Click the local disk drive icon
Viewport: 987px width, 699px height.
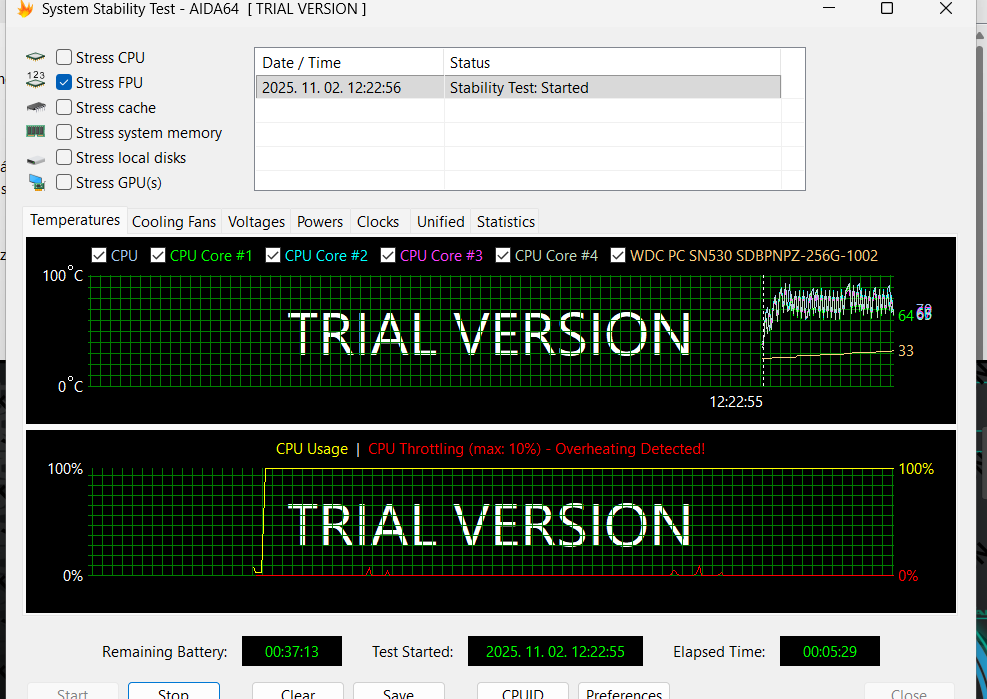(x=36, y=159)
